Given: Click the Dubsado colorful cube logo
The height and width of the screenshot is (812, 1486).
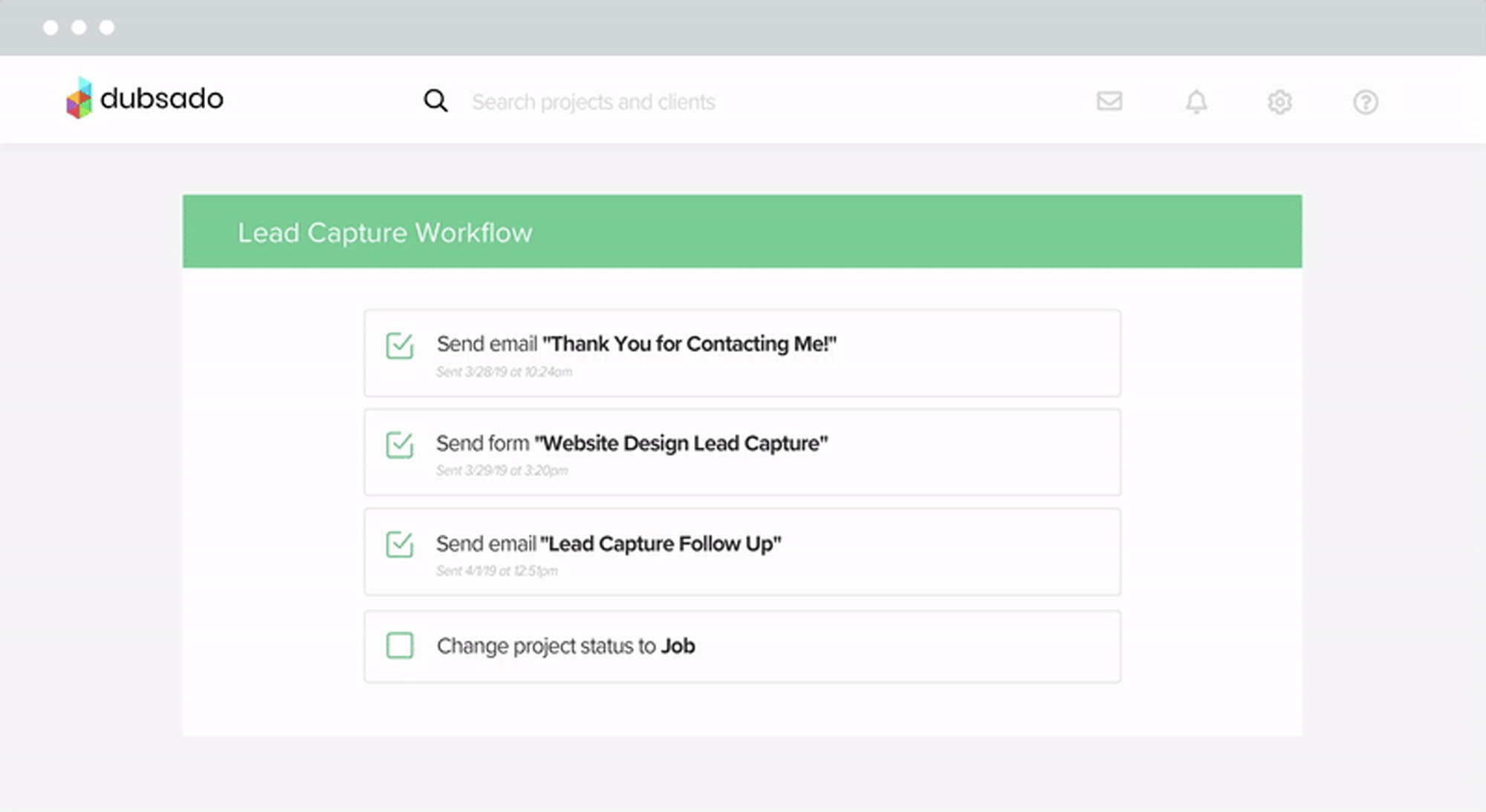Looking at the screenshot, I should tap(79, 99).
